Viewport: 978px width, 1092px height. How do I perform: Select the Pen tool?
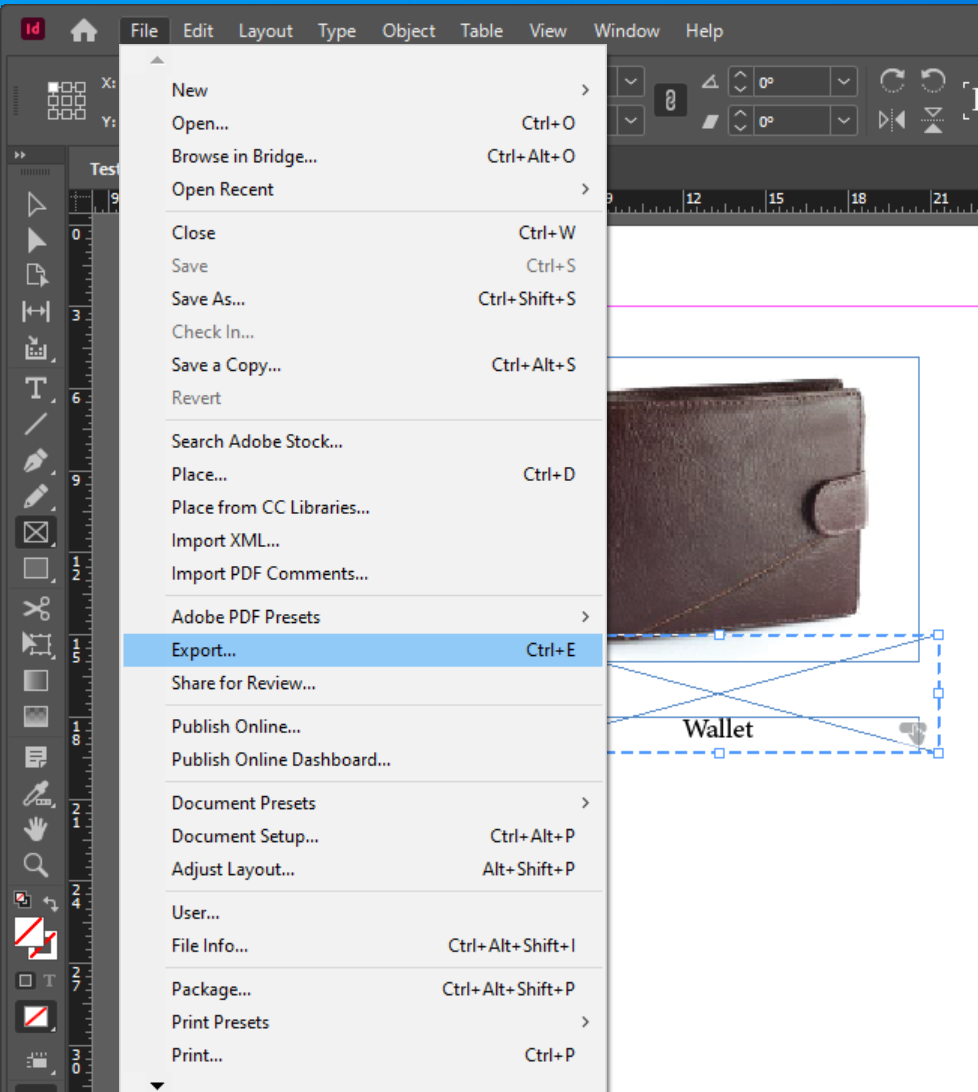click(36, 460)
